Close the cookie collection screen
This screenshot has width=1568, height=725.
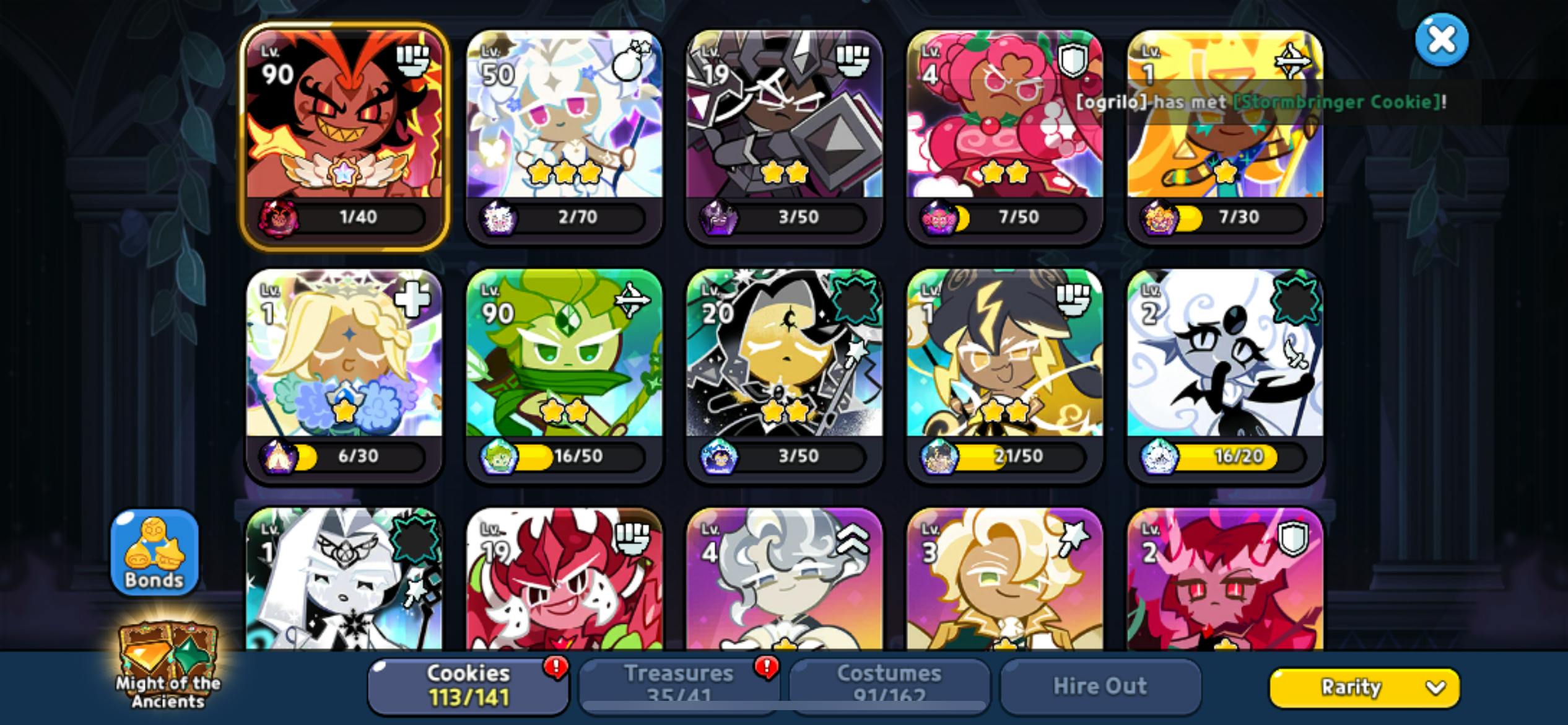click(x=1442, y=40)
